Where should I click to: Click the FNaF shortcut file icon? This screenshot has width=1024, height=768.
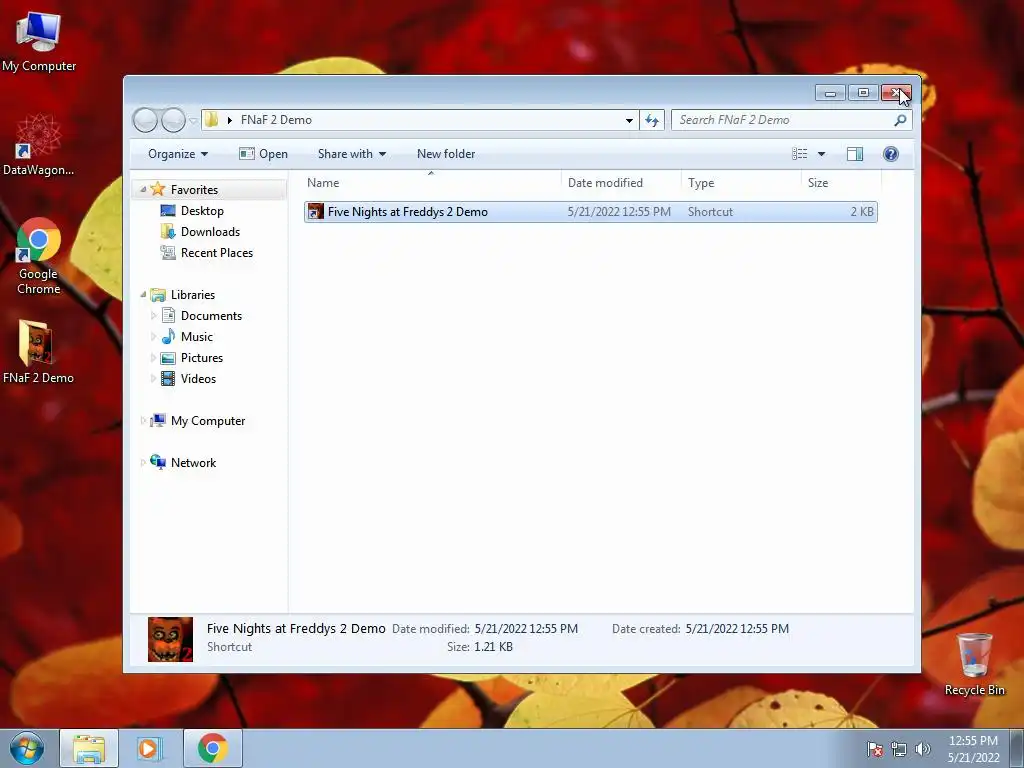coord(315,212)
